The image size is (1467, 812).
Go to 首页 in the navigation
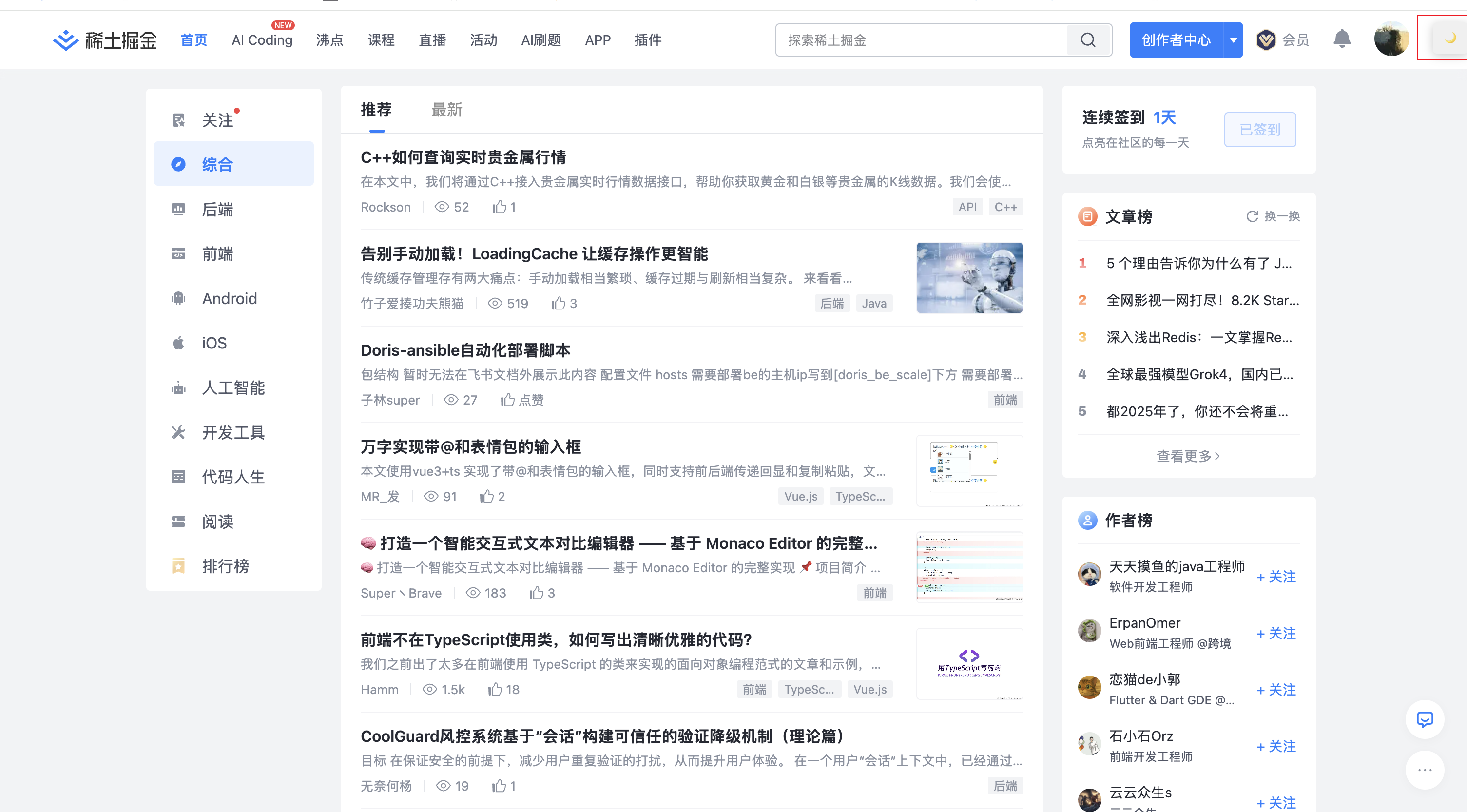[x=193, y=40]
